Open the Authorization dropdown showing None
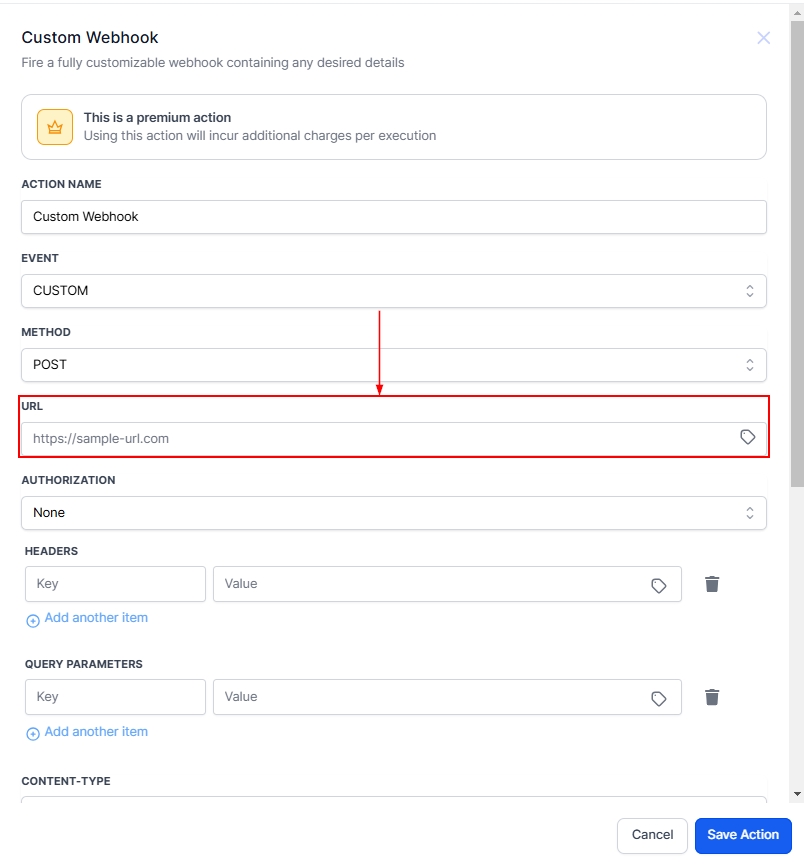 pyautogui.click(x=393, y=513)
